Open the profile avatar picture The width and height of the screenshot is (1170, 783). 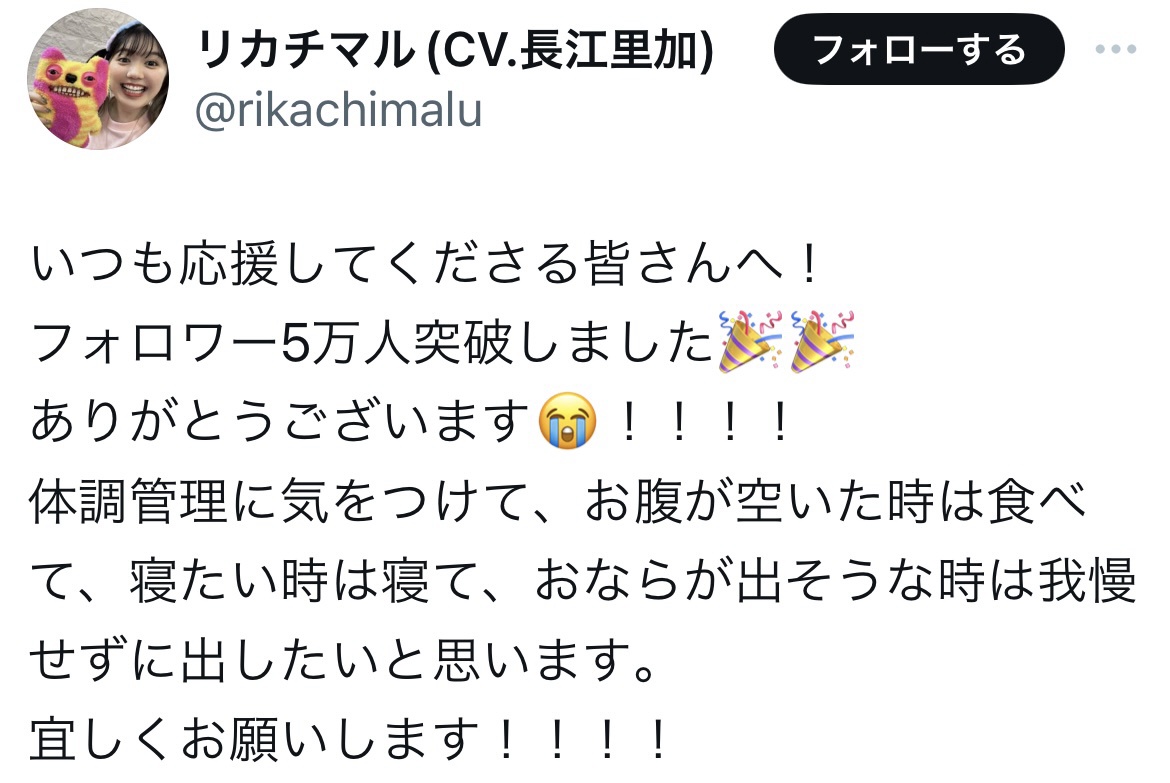pyautogui.click(x=98, y=79)
